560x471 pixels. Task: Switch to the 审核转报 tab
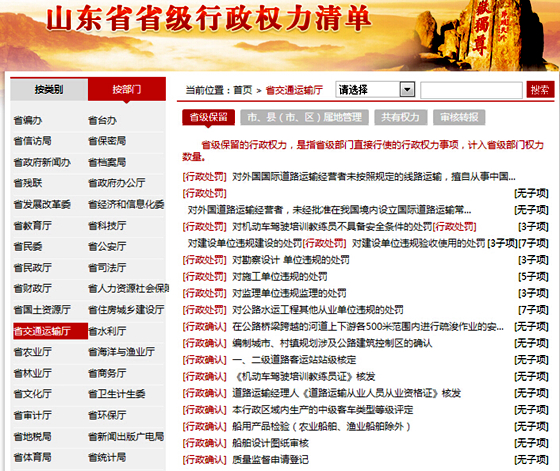(x=459, y=117)
